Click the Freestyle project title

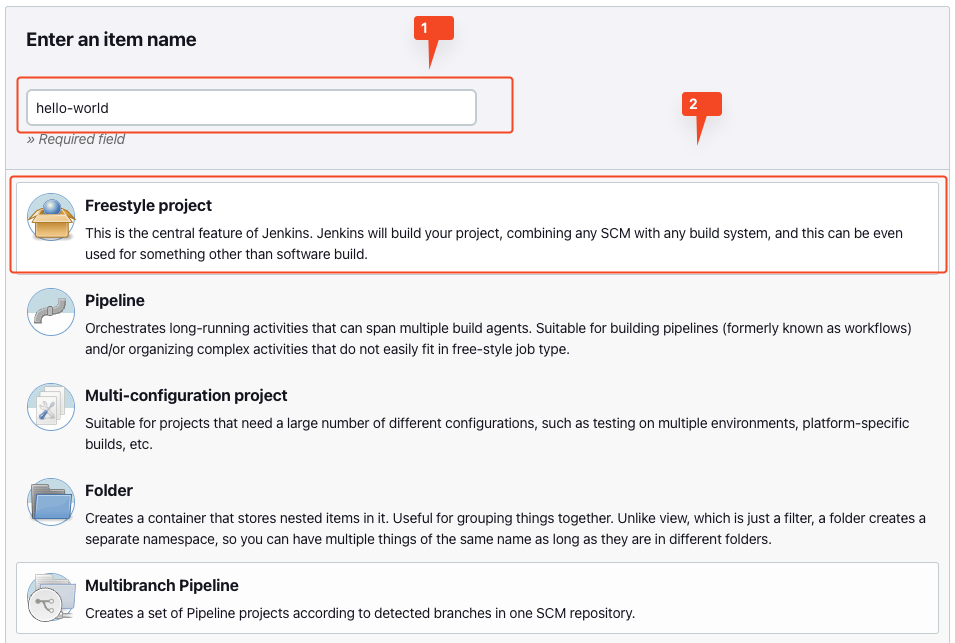tap(148, 205)
